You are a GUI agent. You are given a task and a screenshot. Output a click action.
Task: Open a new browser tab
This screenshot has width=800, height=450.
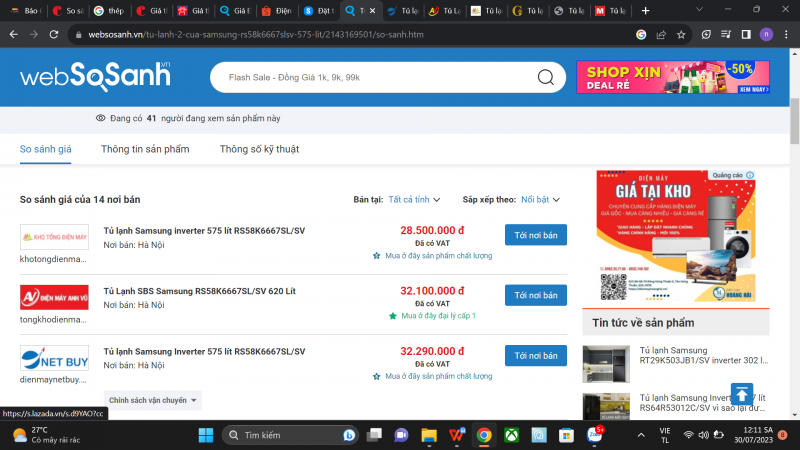pyautogui.click(x=645, y=10)
